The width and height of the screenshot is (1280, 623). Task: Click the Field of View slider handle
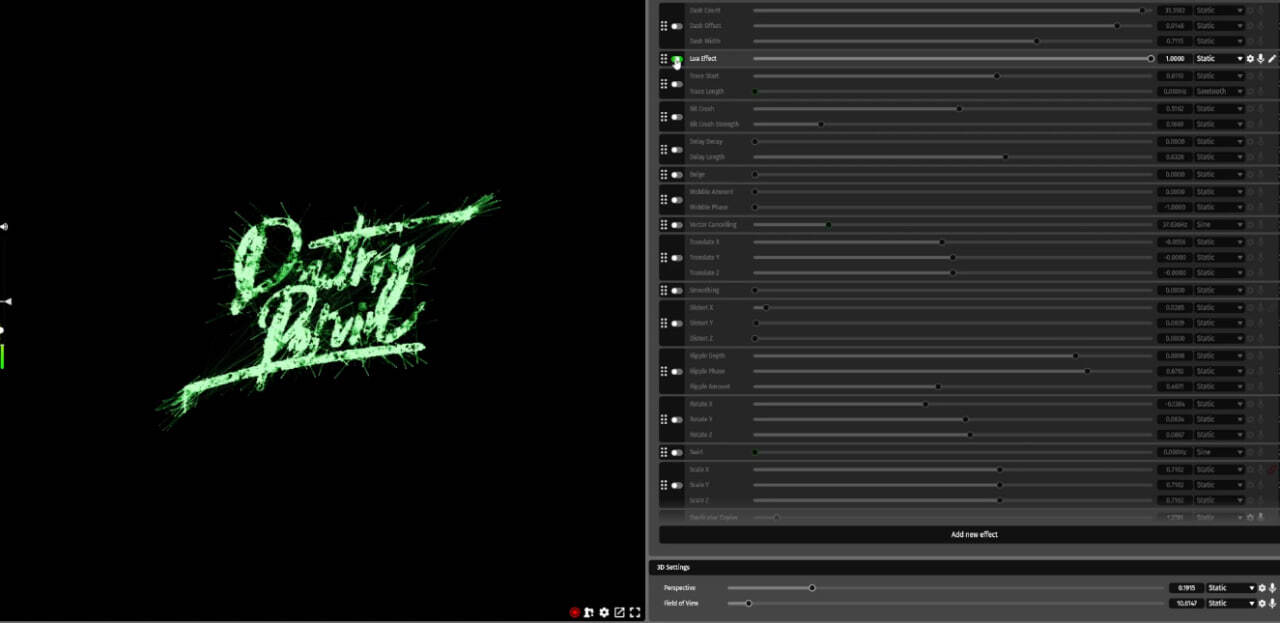pyautogui.click(x=748, y=603)
